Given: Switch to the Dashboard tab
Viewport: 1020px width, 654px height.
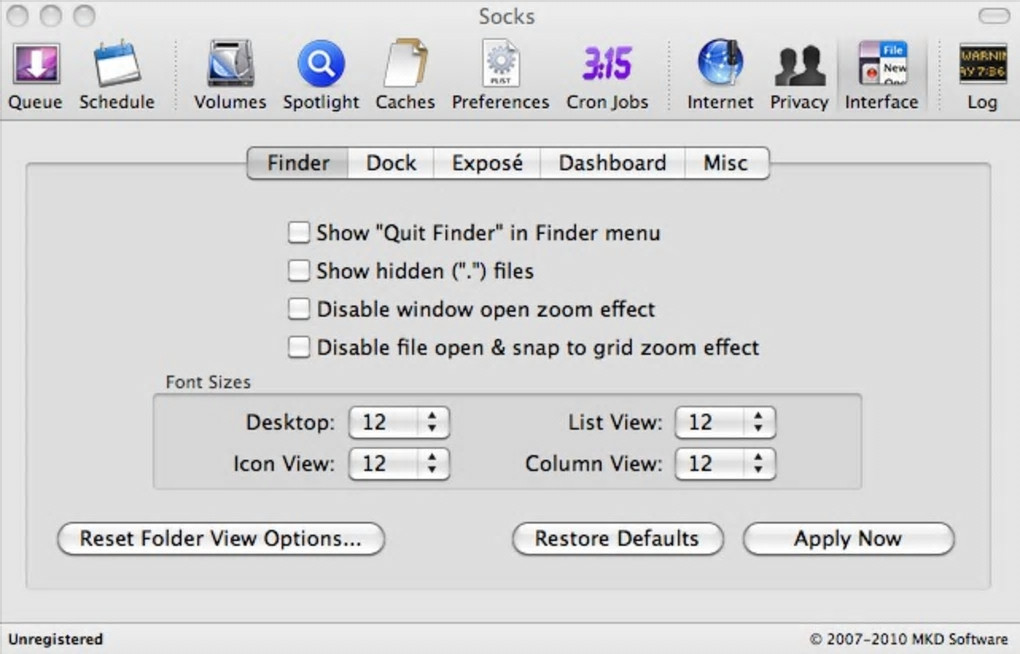Looking at the screenshot, I should point(612,163).
